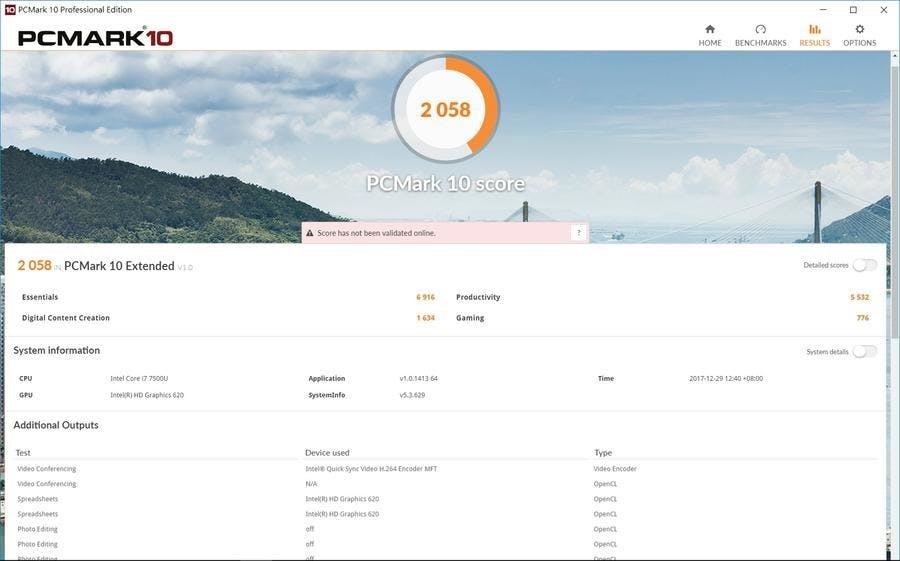Click the scrollbar up arrow
This screenshot has height=561, width=900.
point(893,57)
